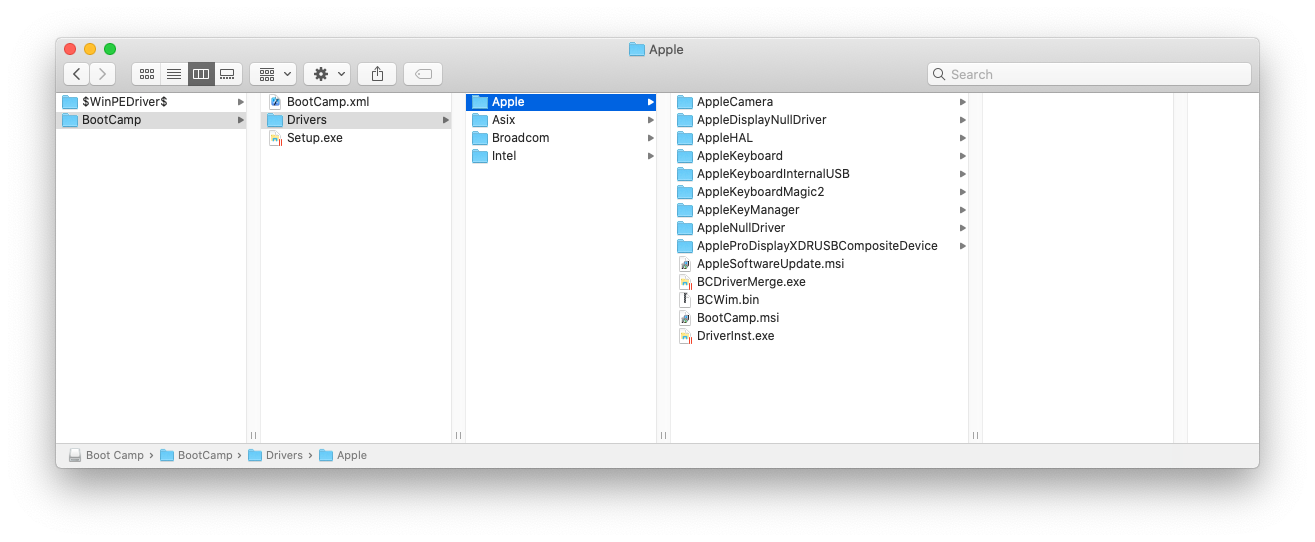Expand arrow next to Intel
This screenshot has width=1315, height=542.
point(650,156)
